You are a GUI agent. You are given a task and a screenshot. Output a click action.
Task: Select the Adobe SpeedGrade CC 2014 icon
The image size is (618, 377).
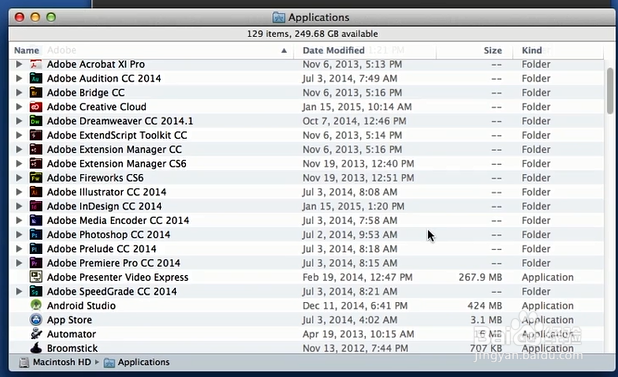[x=36, y=291]
